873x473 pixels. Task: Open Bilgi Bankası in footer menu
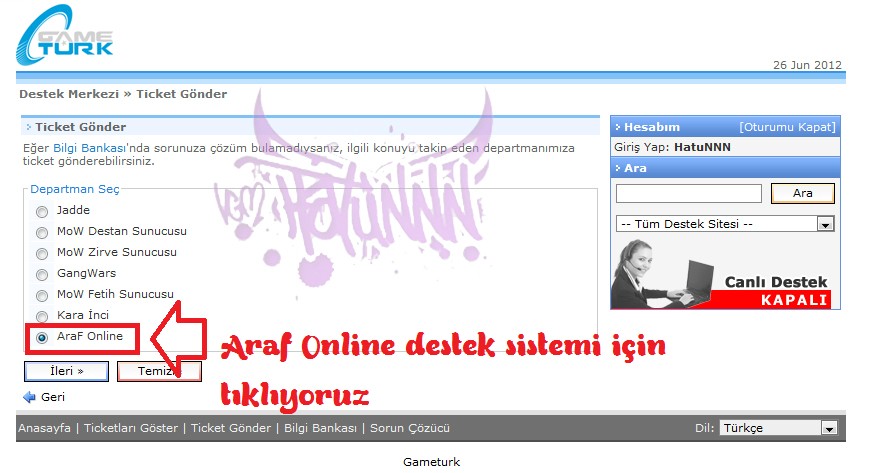click(320, 428)
